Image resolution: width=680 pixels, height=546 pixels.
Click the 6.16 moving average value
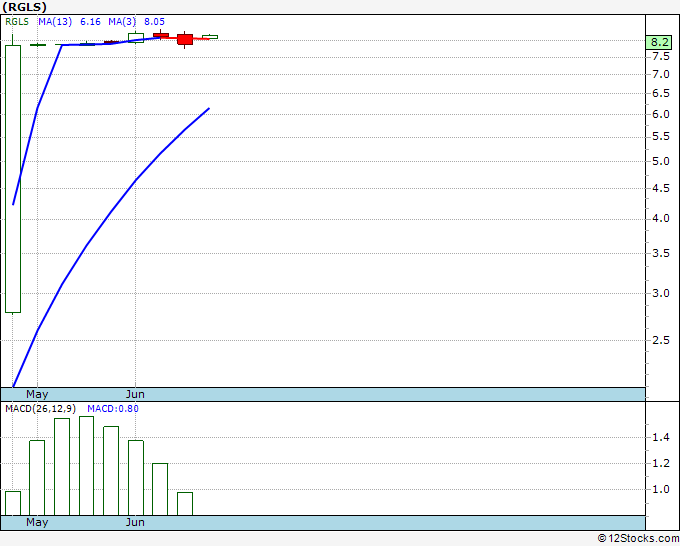click(90, 22)
